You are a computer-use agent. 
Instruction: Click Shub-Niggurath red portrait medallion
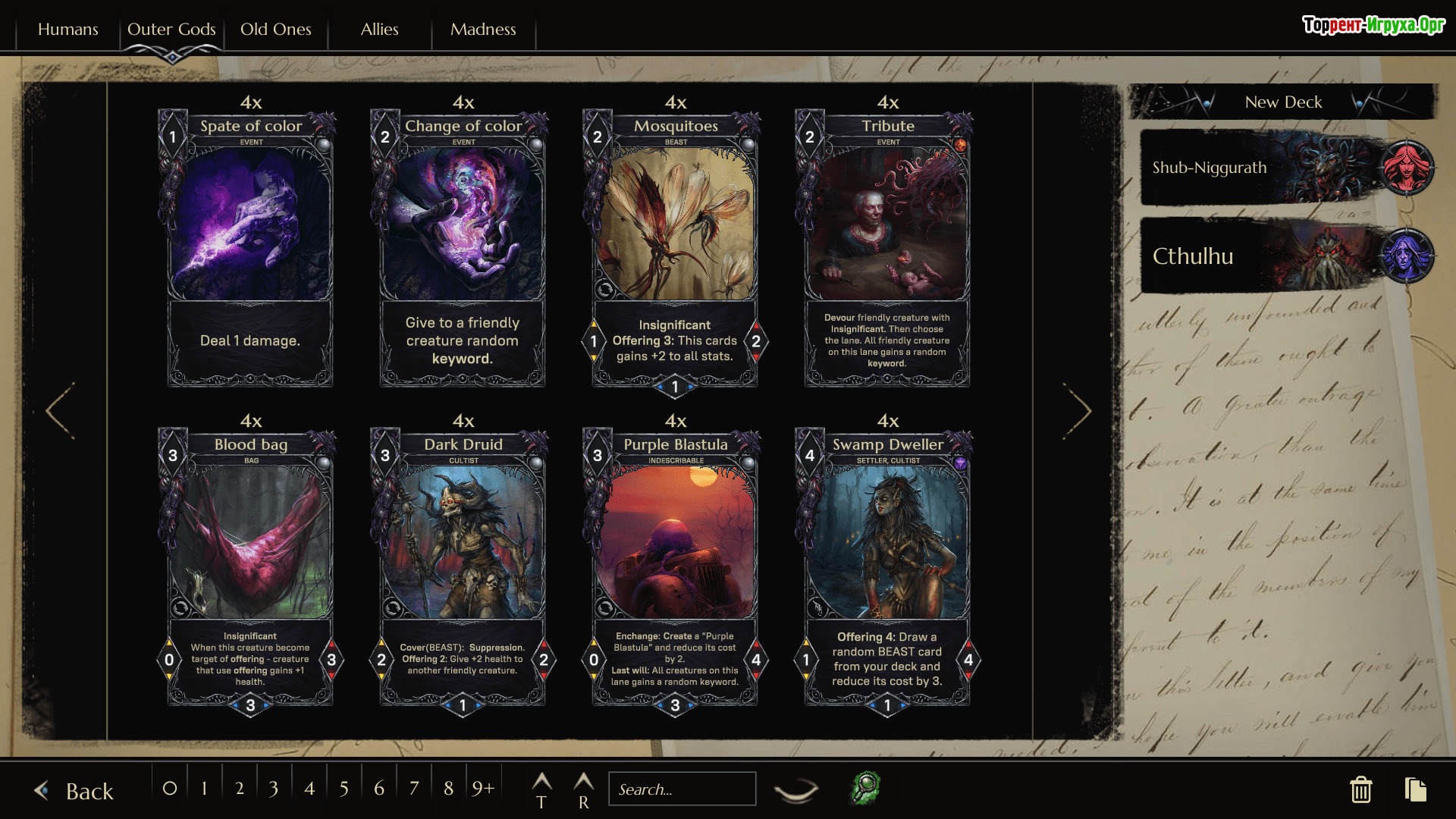click(x=1407, y=167)
